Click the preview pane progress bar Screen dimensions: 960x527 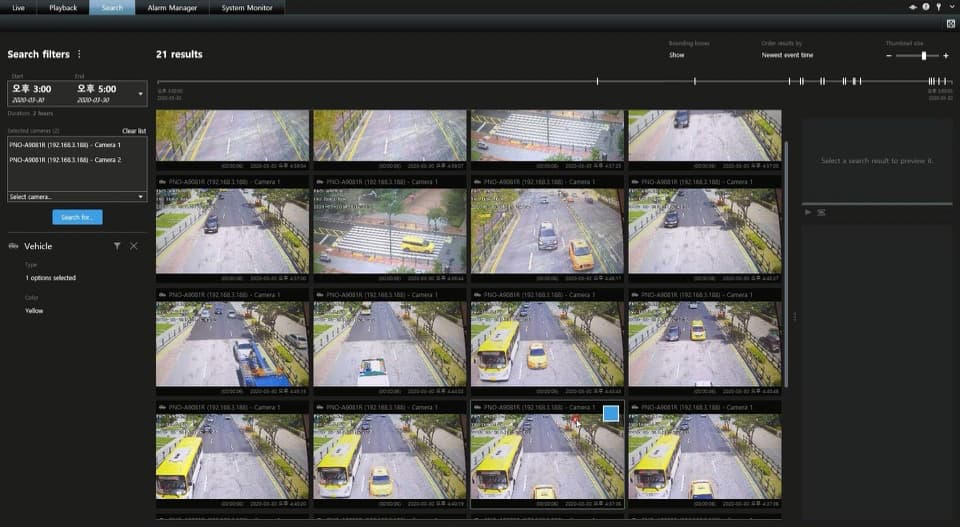(x=877, y=204)
